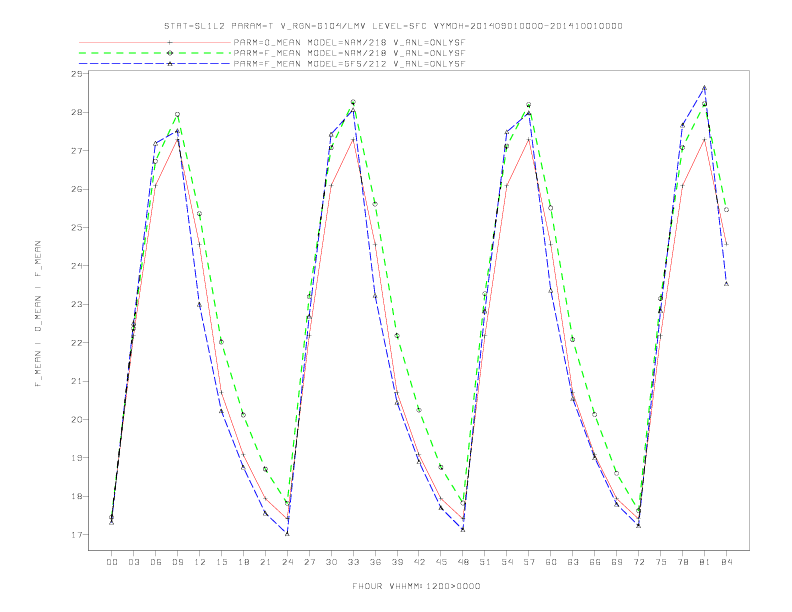This screenshot has width=792, height=612.
Task: Click y-axis tick label 19
Action: pyautogui.click(x=77, y=458)
